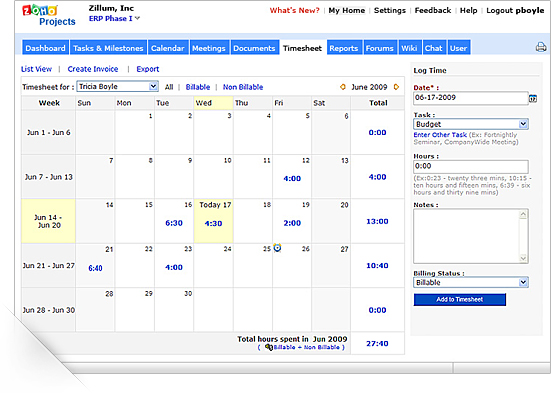Go to My Home
The height and width of the screenshot is (393, 551).
tap(346, 11)
